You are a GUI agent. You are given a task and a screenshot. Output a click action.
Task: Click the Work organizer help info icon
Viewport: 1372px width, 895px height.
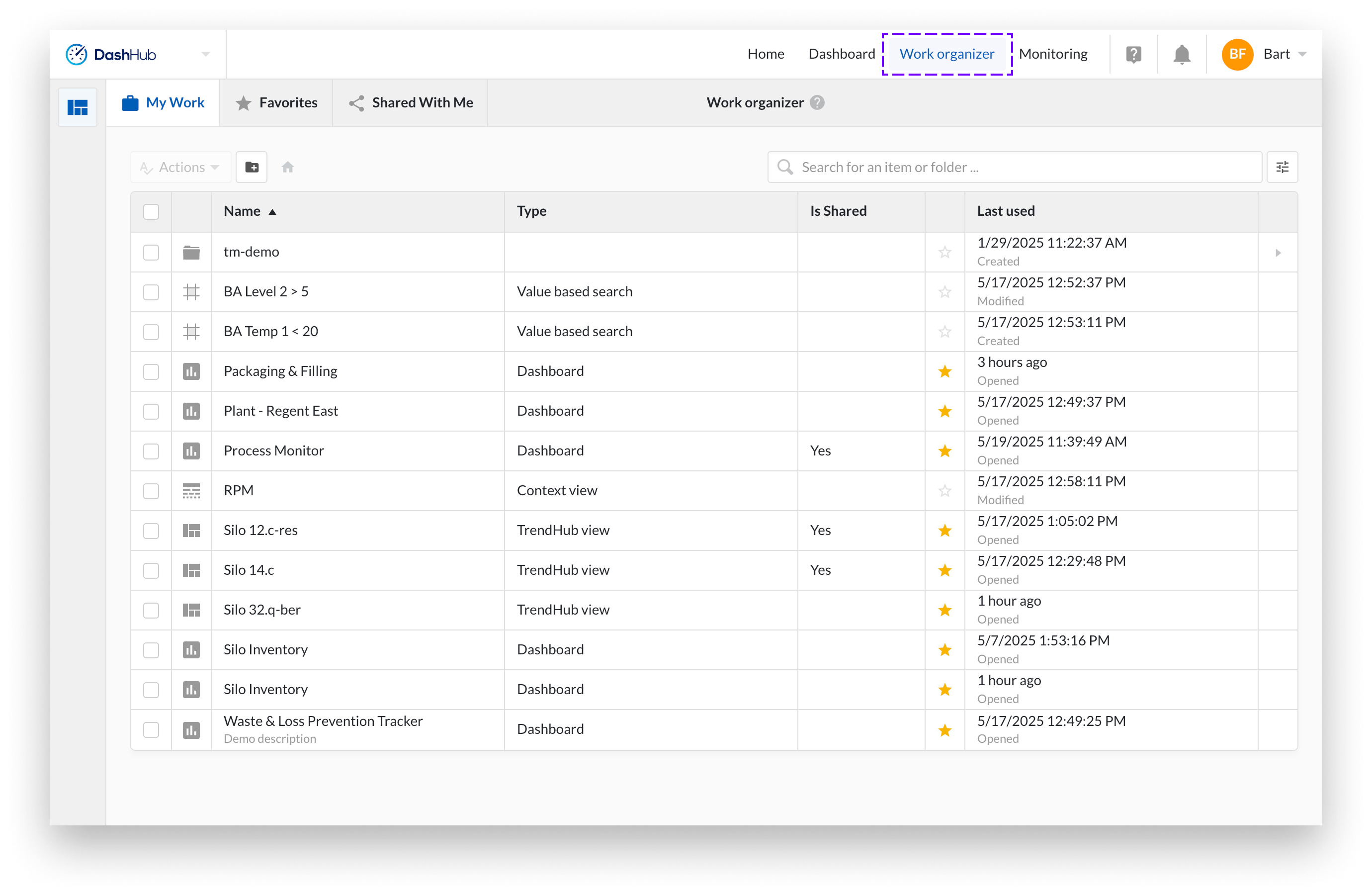(x=817, y=102)
